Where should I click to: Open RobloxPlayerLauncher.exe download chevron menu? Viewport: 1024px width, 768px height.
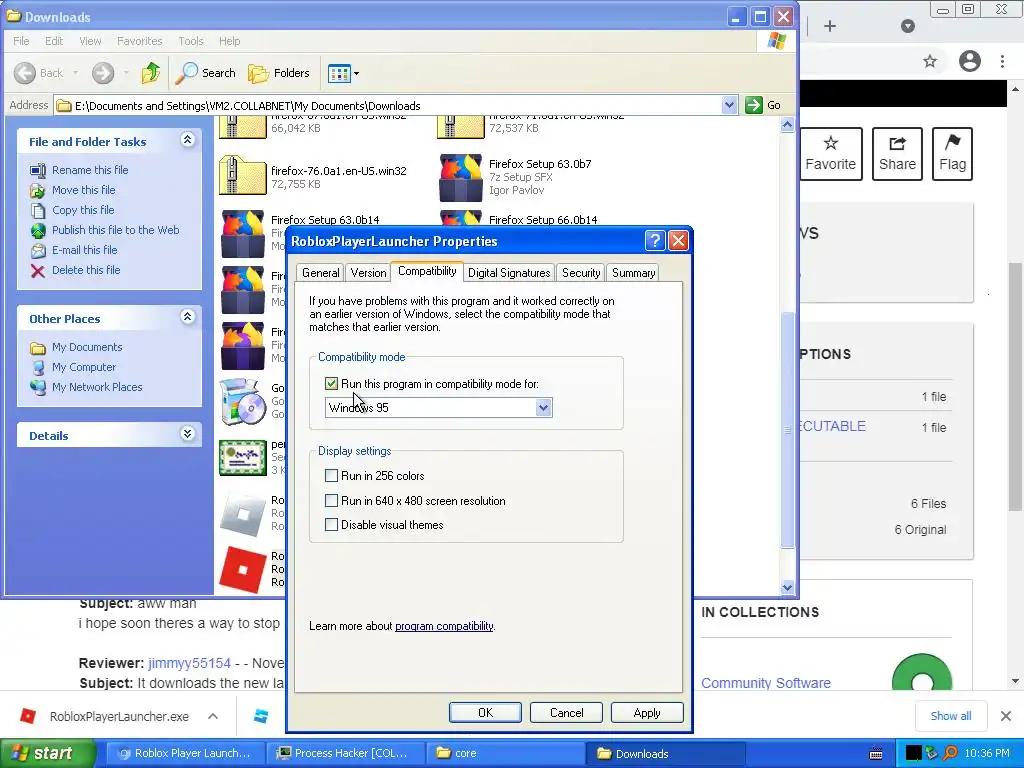click(213, 716)
